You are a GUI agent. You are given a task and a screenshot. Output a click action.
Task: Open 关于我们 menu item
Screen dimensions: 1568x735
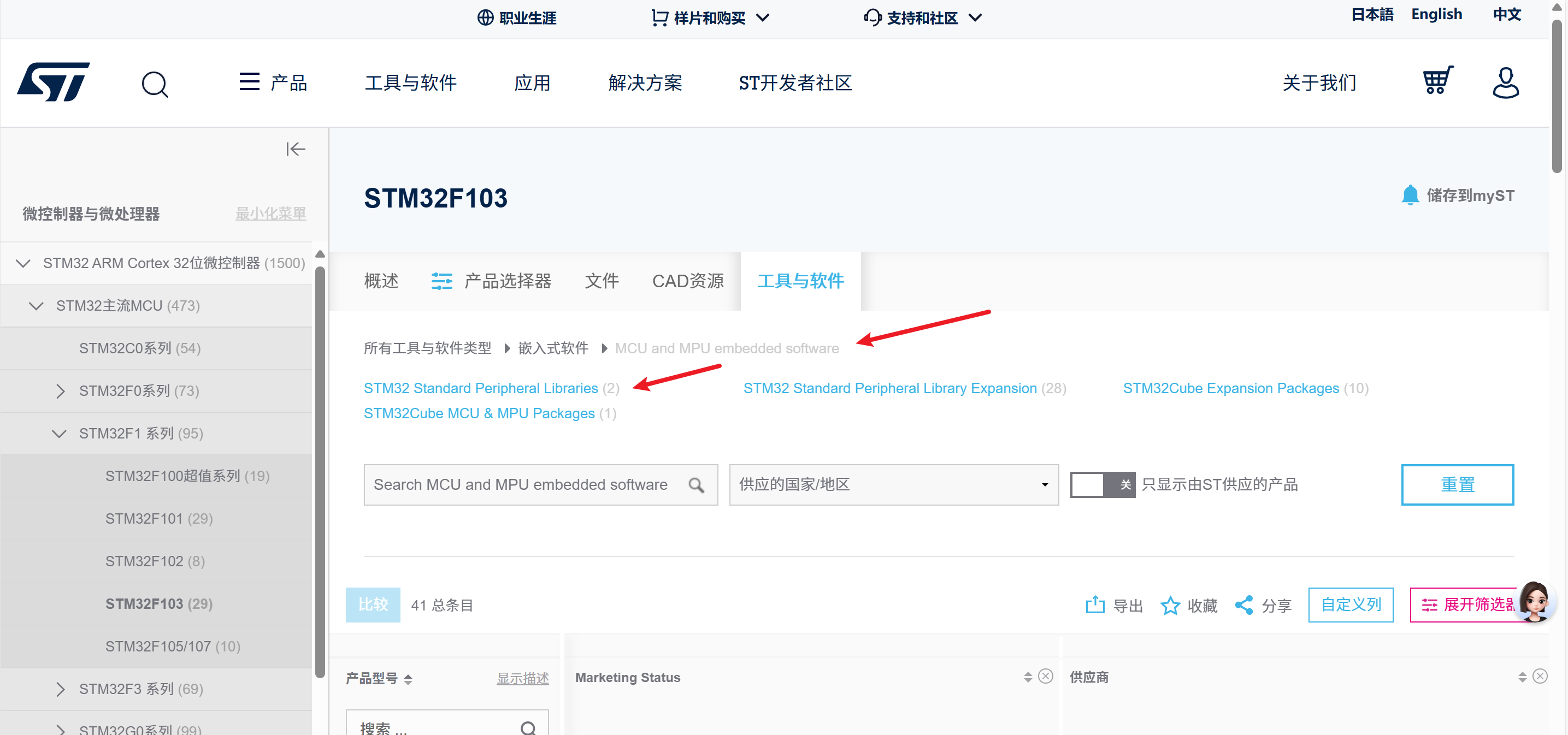[x=1319, y=82]
